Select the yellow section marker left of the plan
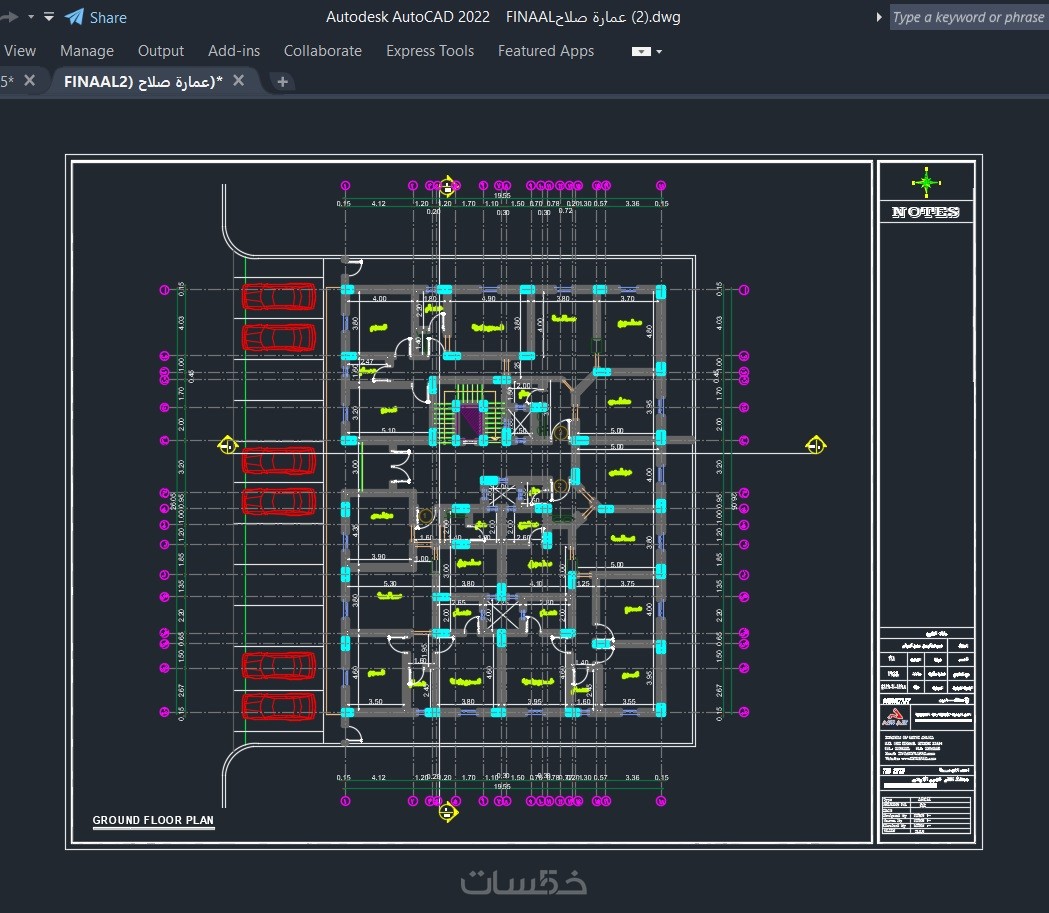The height and width of the screenshot is (913, 1049). tap(227, 444)
